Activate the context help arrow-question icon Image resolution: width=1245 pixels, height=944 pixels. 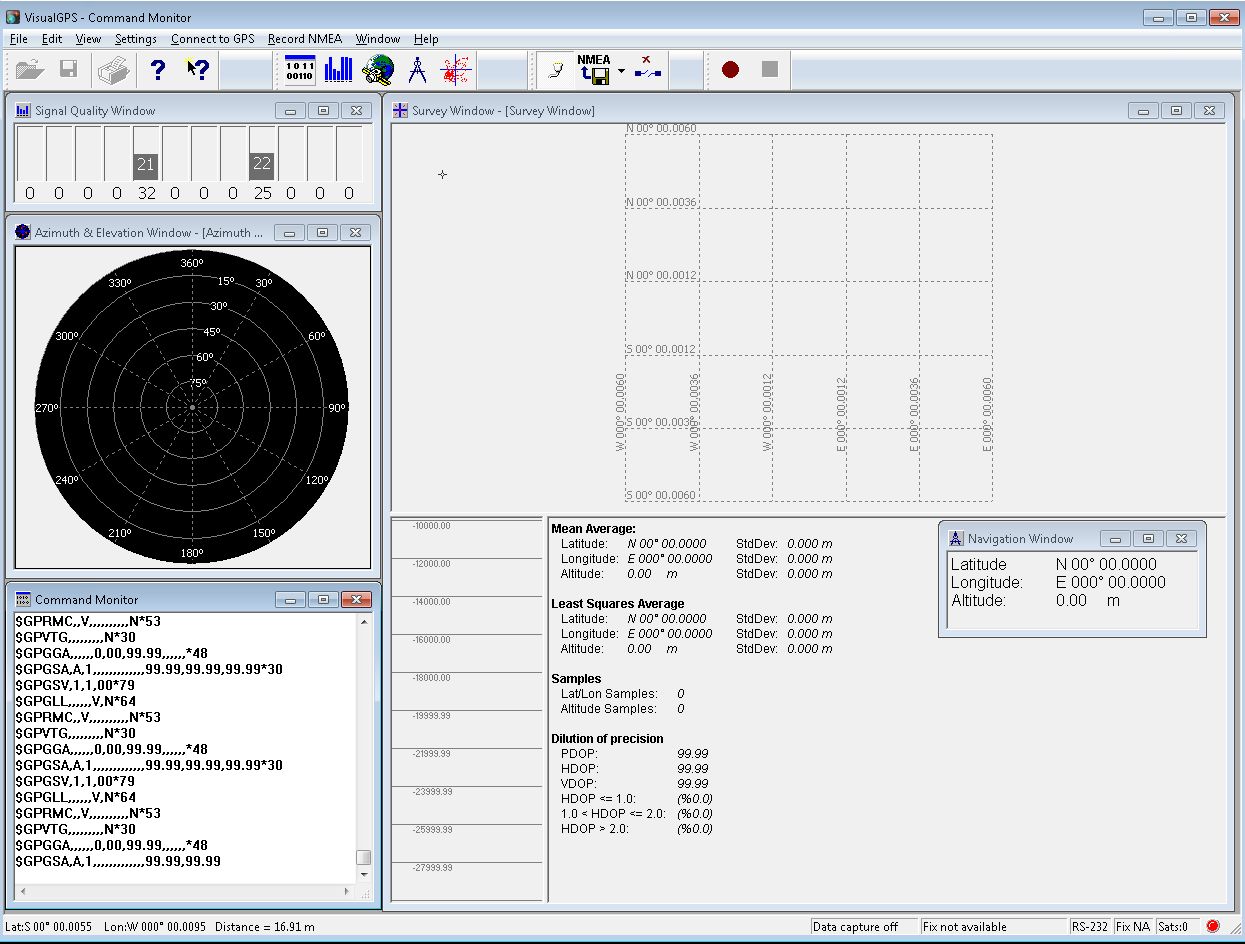[x=197, y=70]
